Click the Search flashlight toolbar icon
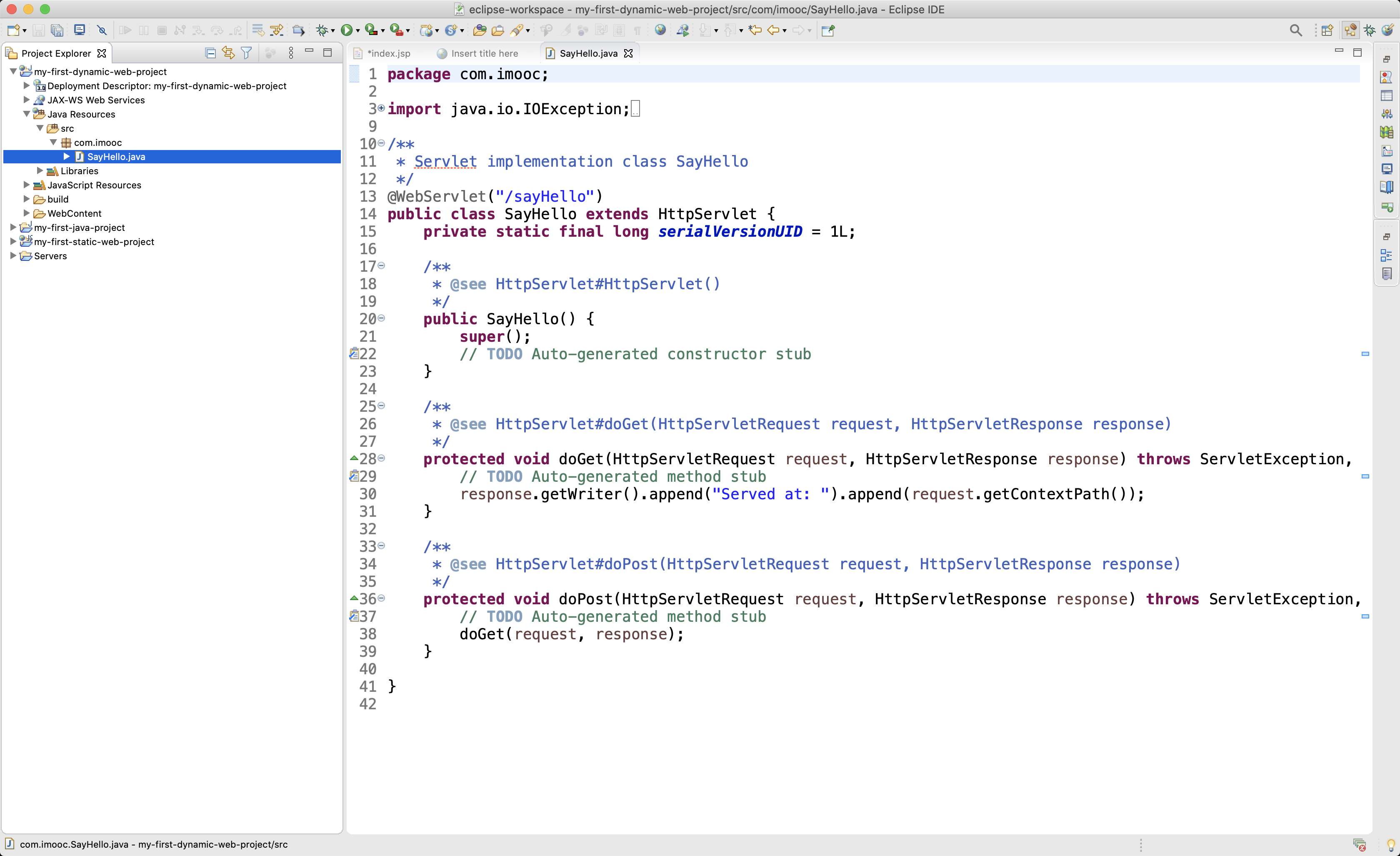The image size is (1400, 856). tap(517, 30)
